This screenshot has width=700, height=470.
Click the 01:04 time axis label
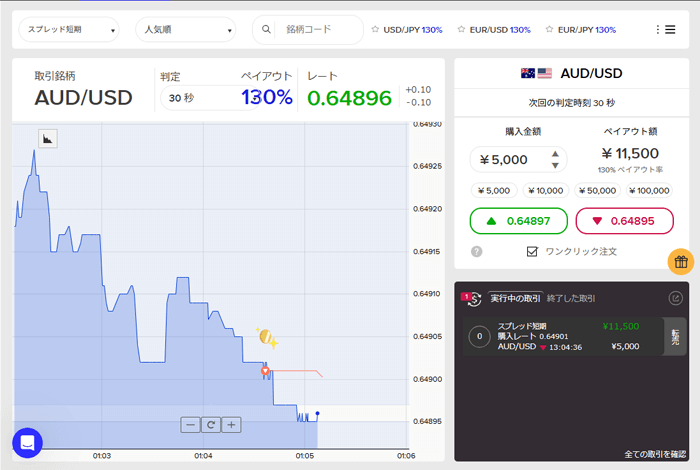203,456
